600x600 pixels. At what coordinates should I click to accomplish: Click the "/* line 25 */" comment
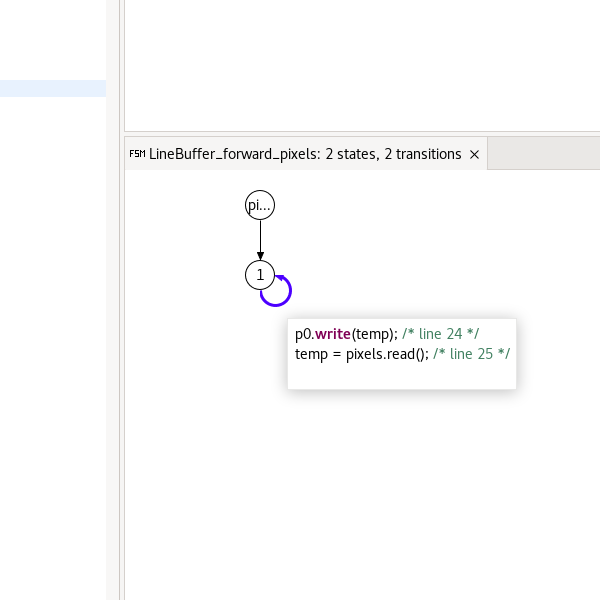pos(471,354)
